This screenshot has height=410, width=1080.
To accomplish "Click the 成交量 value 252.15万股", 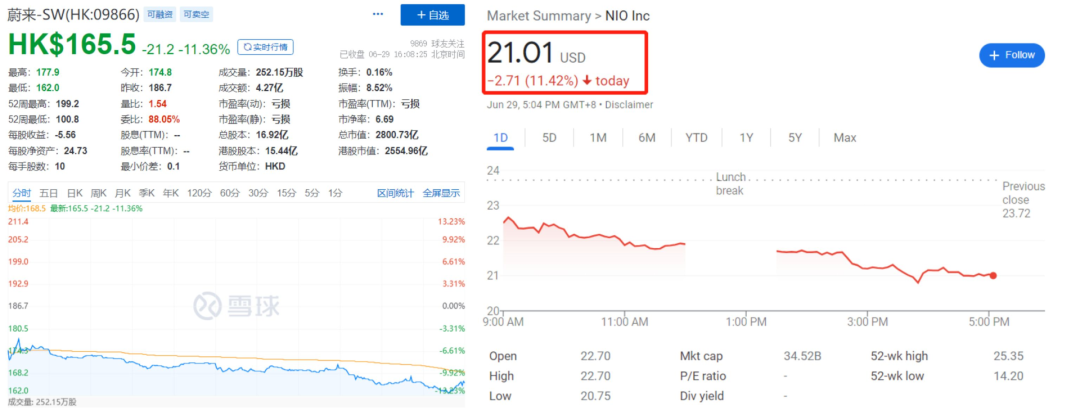I will coord(280,72).
